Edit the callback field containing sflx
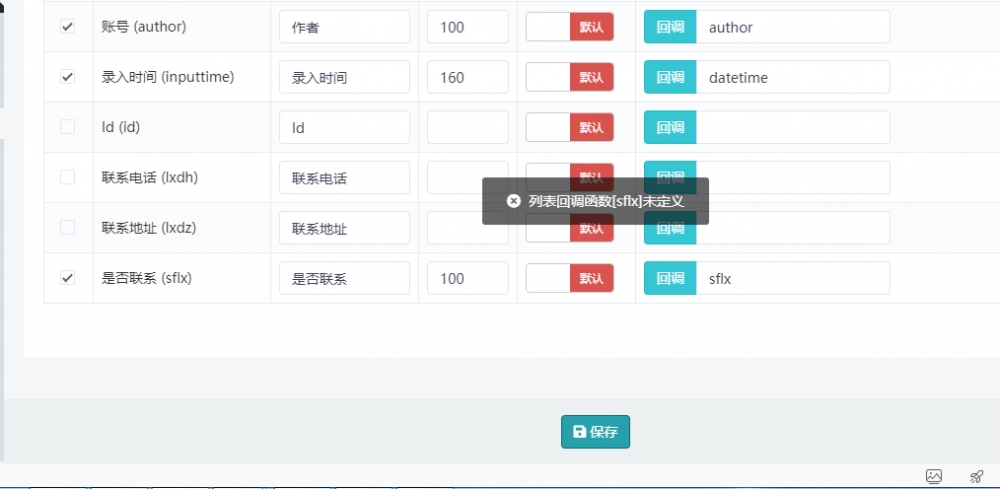The height and width of the screenshot is (489, 1000). tap(793, 279)
